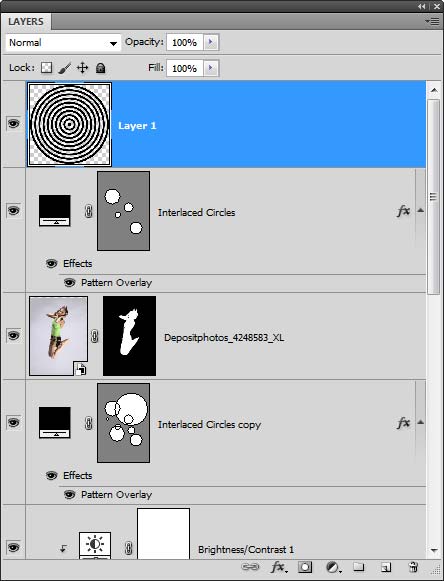Click mask link chain on Depositphotos layer
The image size is (444, 581).
pyautogui.click(x=95, y=336)
